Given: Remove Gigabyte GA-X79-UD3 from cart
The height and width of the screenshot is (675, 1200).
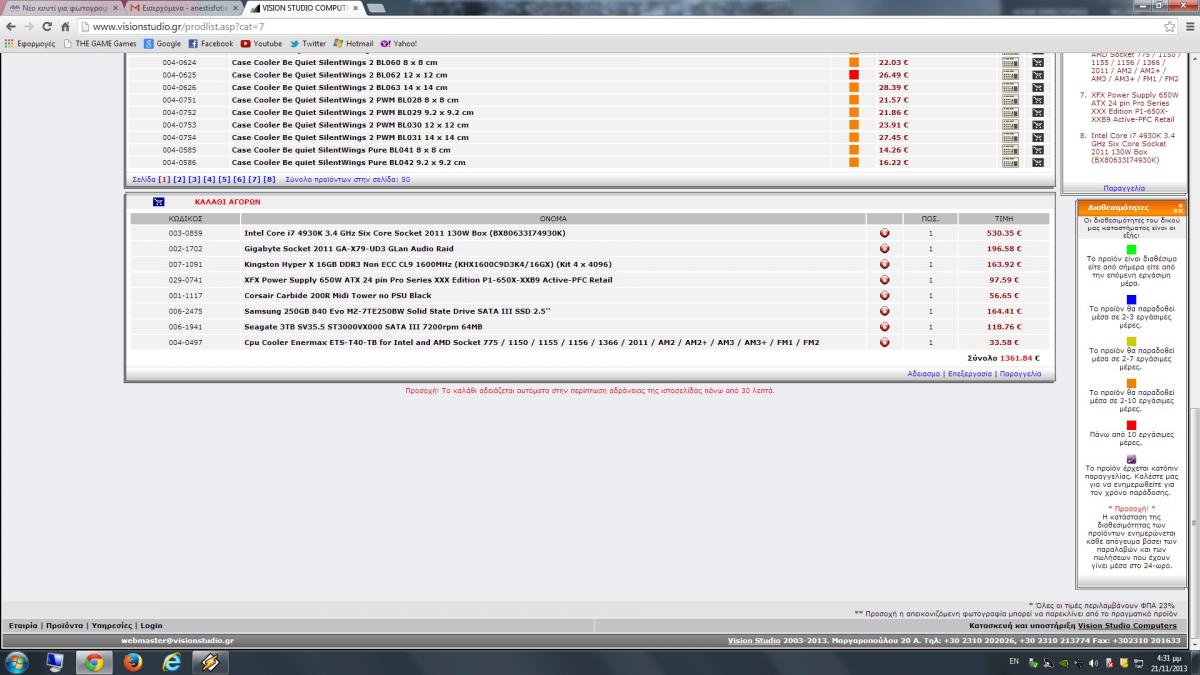Looking at the screenshot, I should pos(884,249).
